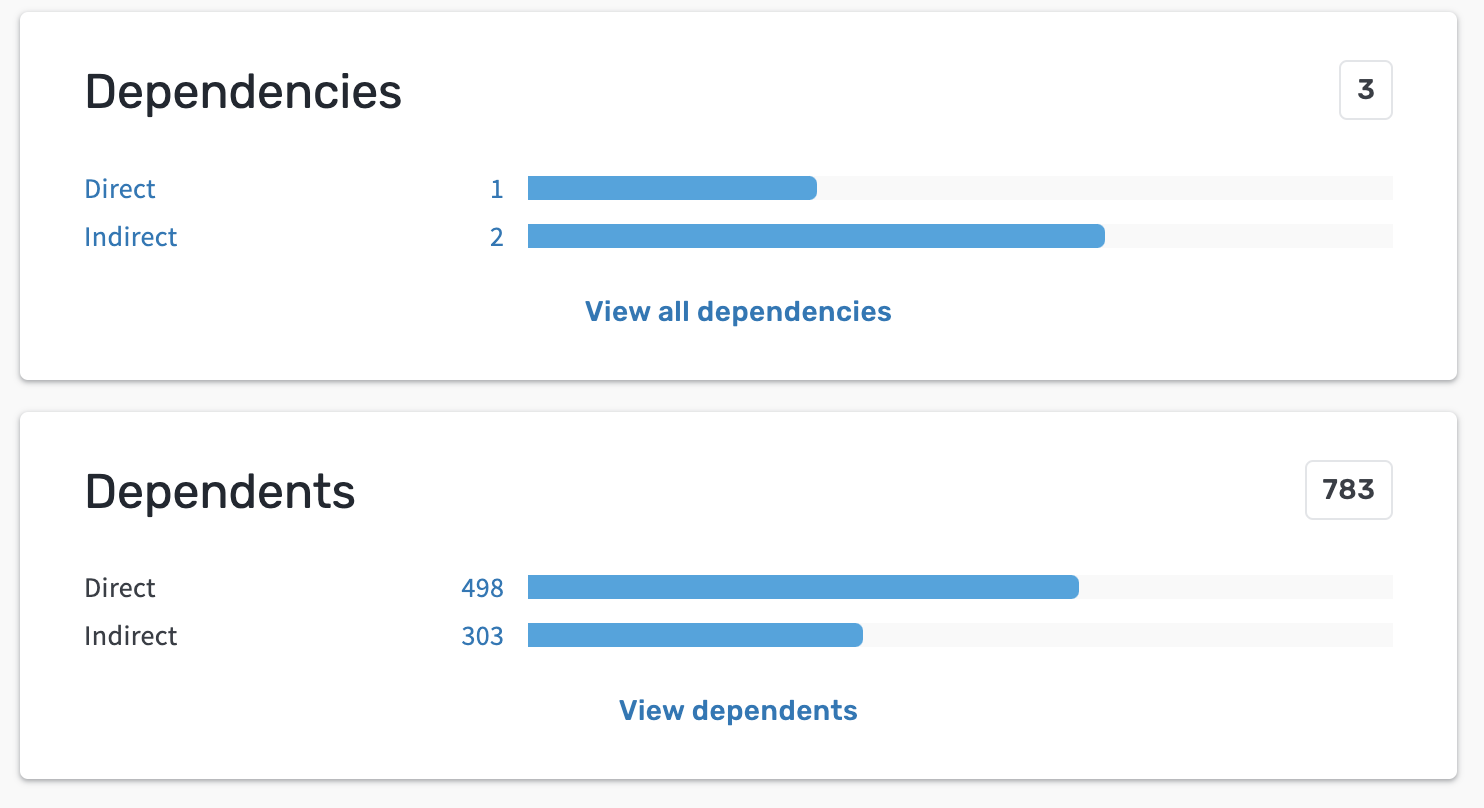Click the direct dependencies count 1
This screenshot has height=808, width=1484.
click(x=497, y=188)
